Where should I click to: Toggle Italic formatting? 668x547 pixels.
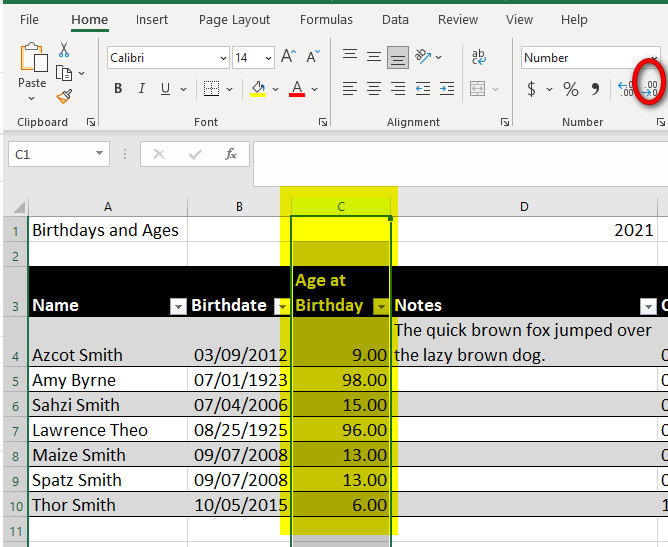(x=142, y=89)
